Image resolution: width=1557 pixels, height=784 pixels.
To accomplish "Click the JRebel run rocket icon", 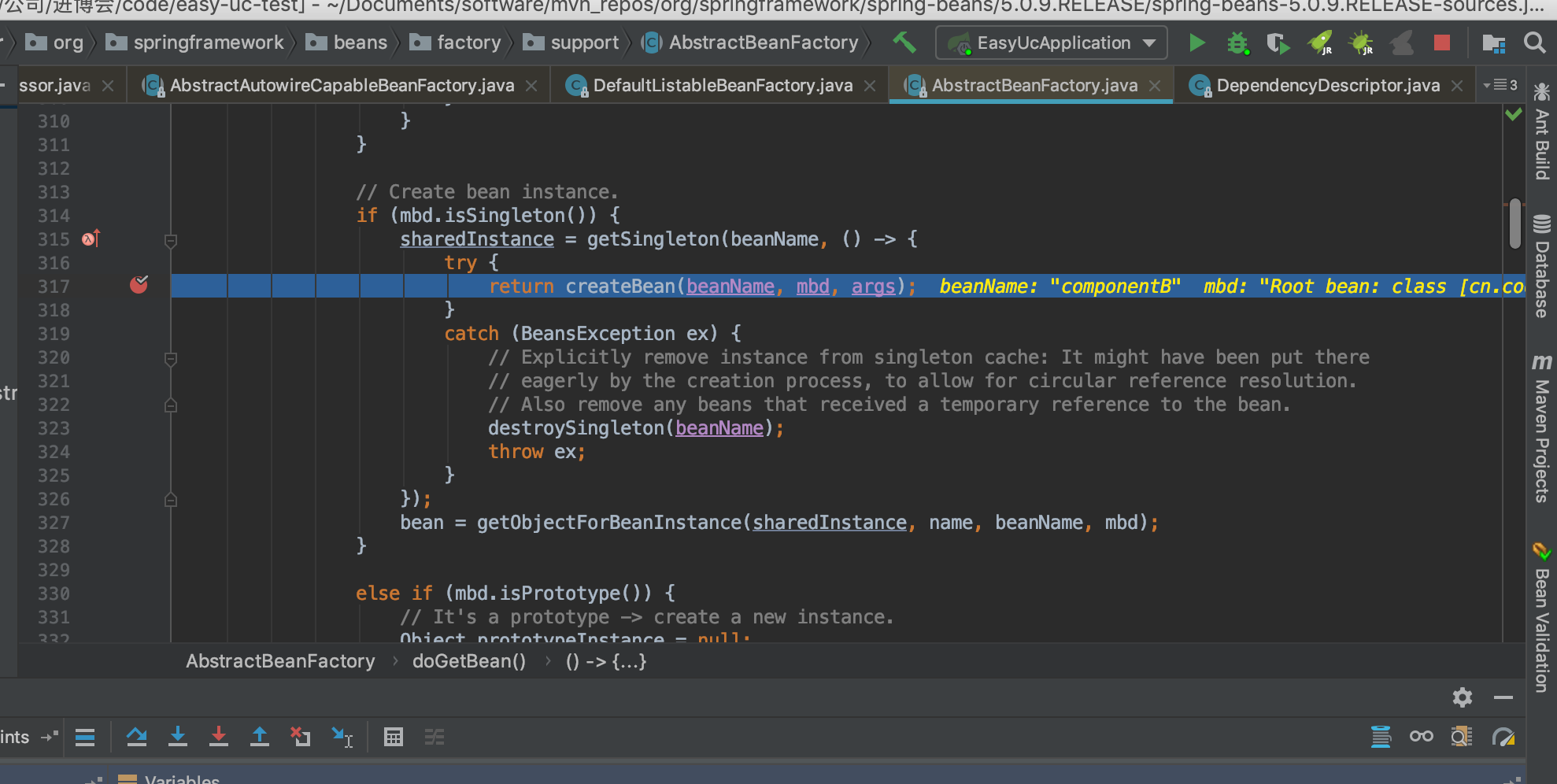I will tap(1320, 43).
